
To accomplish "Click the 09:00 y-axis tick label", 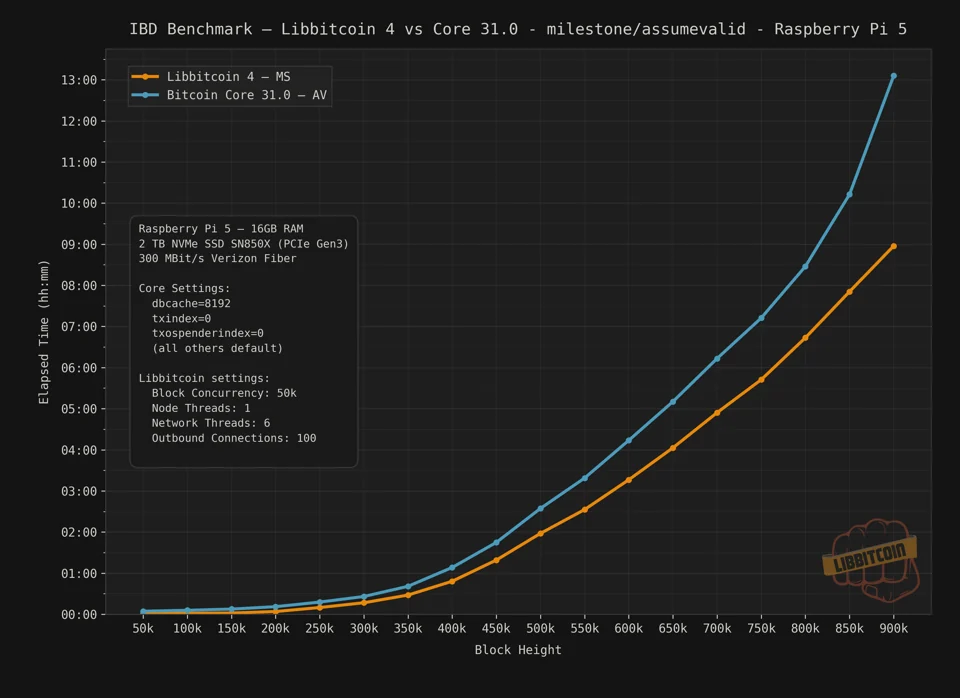I will coord(79,244).
